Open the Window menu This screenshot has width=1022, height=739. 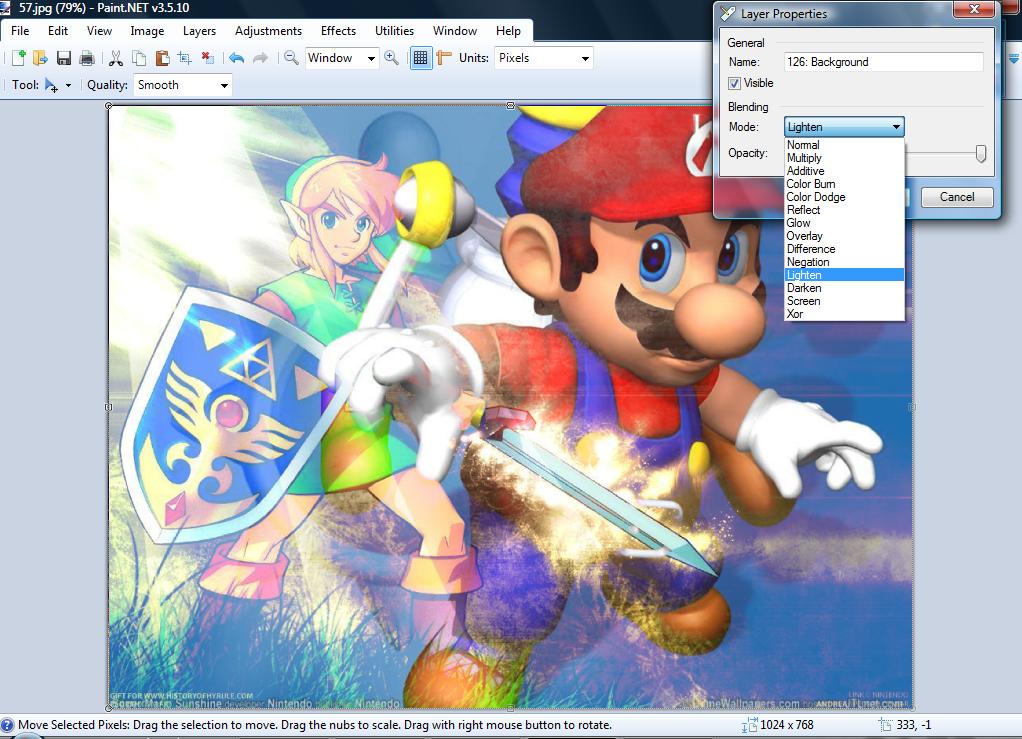455,31
